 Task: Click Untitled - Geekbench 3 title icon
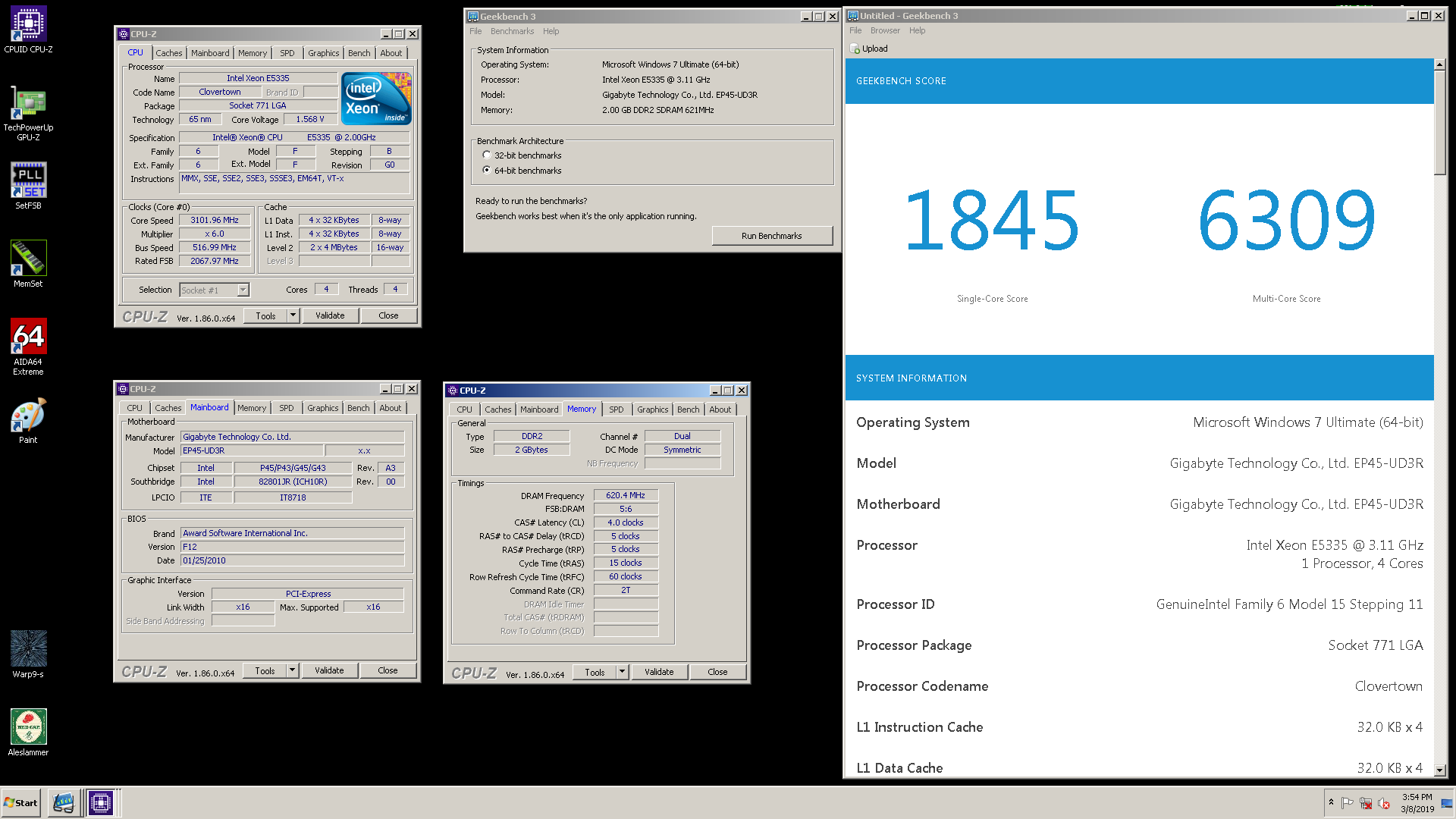point(853,16)
